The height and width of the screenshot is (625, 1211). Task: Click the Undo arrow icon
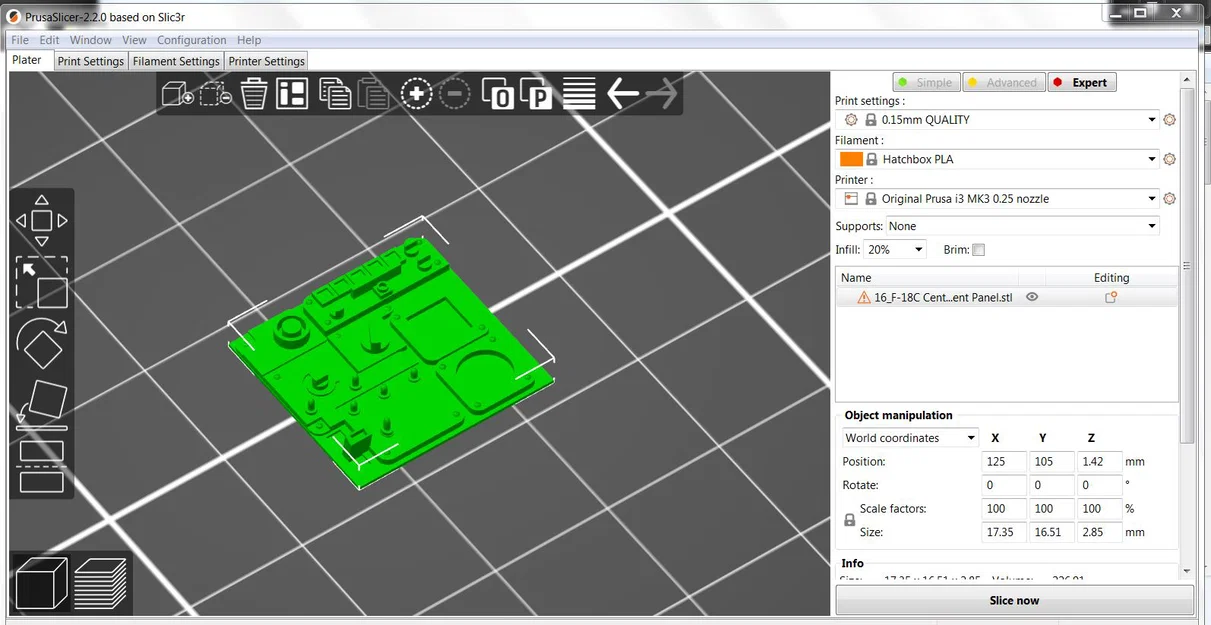pyautogui.click(x=622, y=94)
